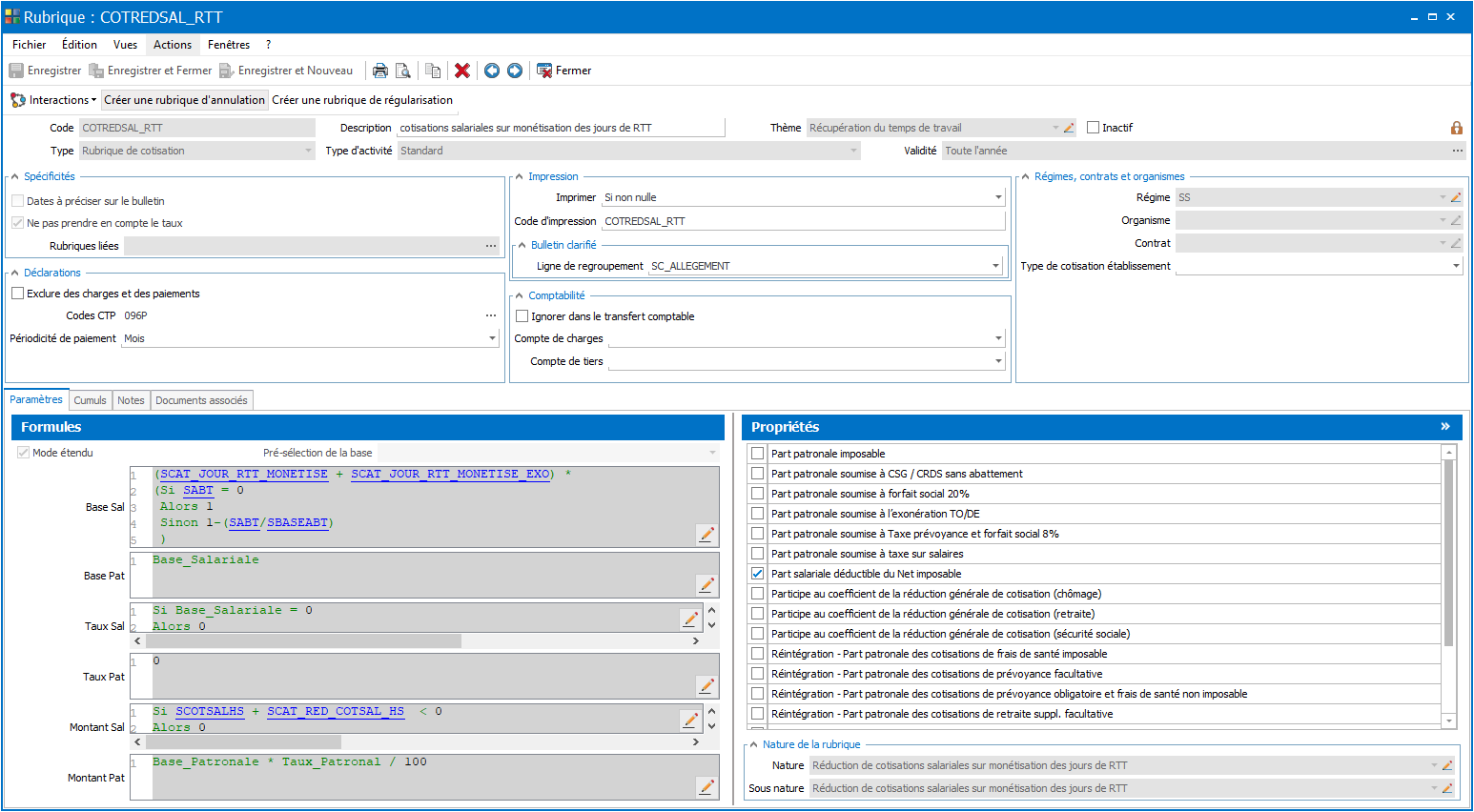The height and width of the screenshot is (812, 1474).
Task: Collapse the Propriétés panel with the double chevron
Action: click(x=1445, y=426)
